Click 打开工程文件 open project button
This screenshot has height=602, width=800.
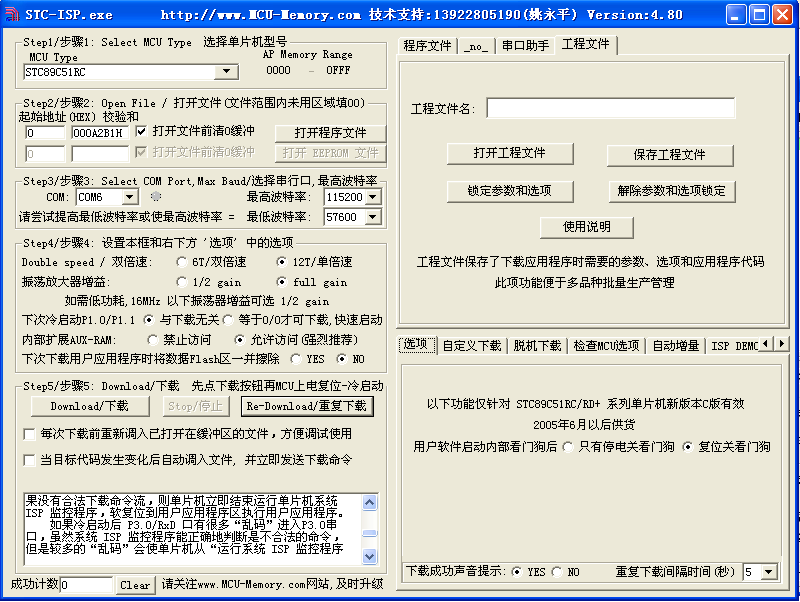pos(510,153)
